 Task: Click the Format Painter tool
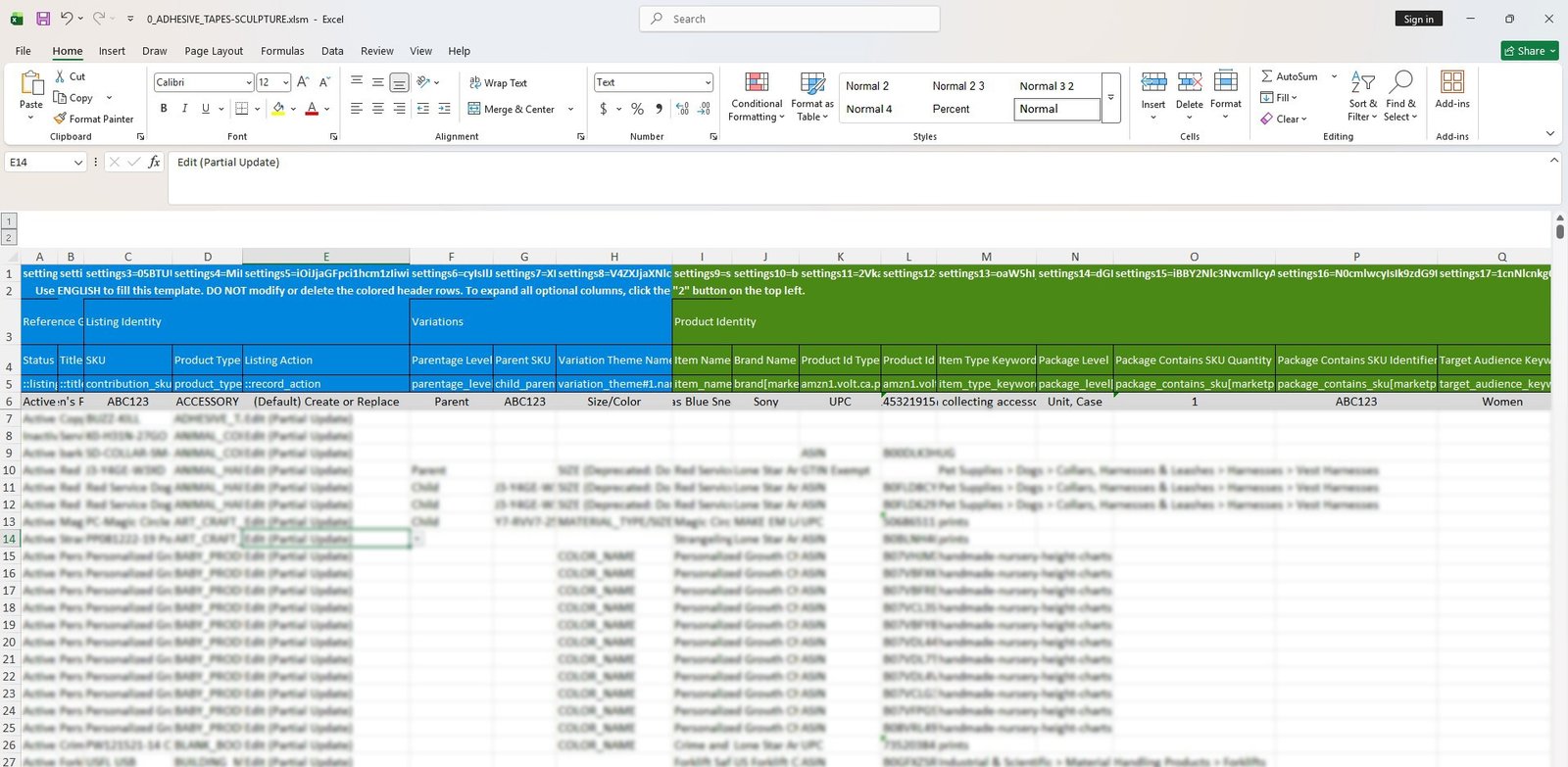[93, 119]
